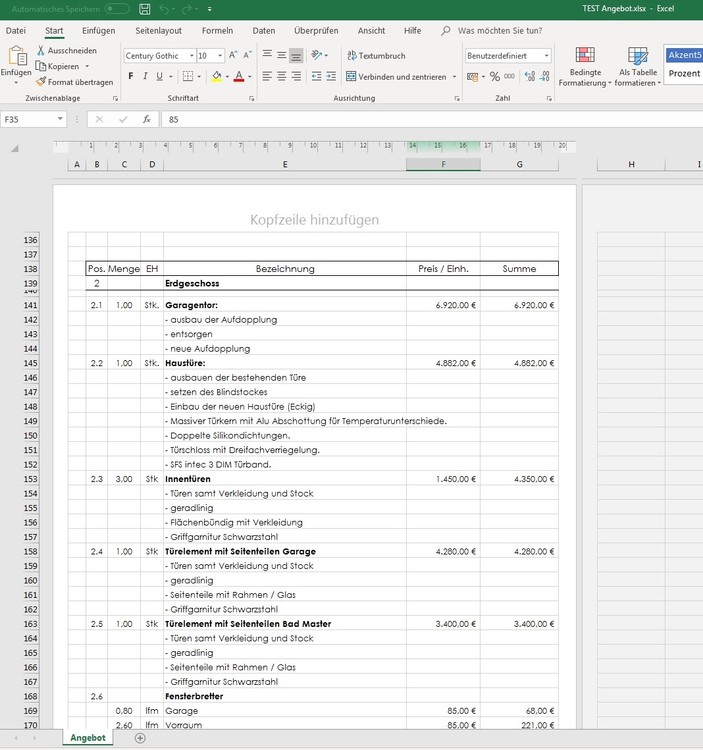Image resolution: width=703 pixels, height=750 pixels.
Task: Open Bedingte Formatierung options
Action: coord(585,66)
